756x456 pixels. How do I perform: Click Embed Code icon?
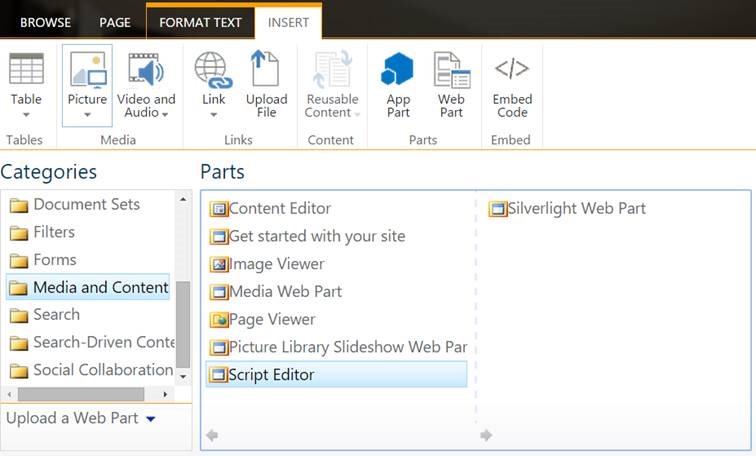[512, 68]
